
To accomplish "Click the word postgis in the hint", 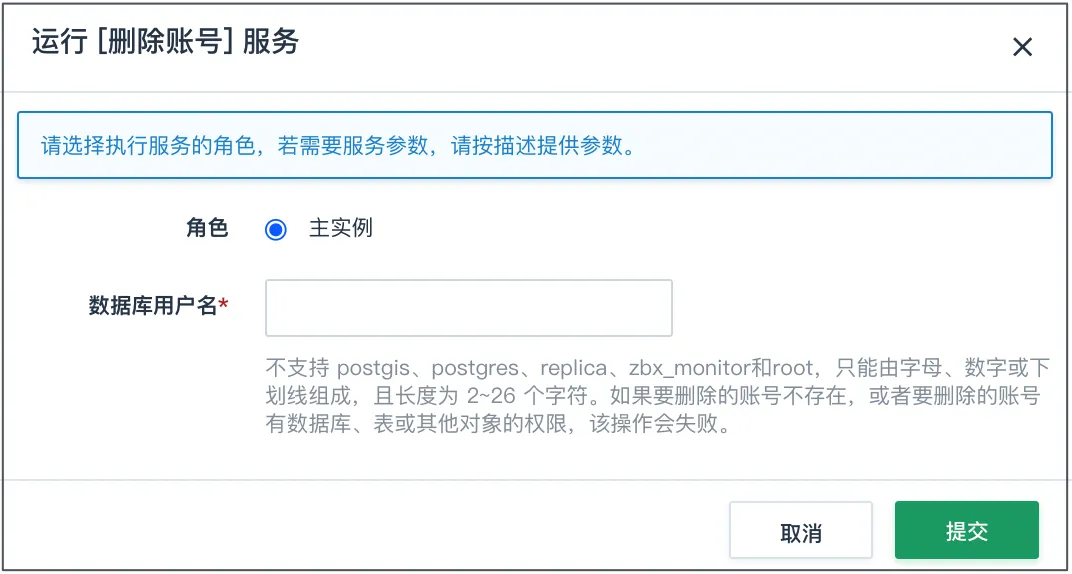I will pos(373,369).
